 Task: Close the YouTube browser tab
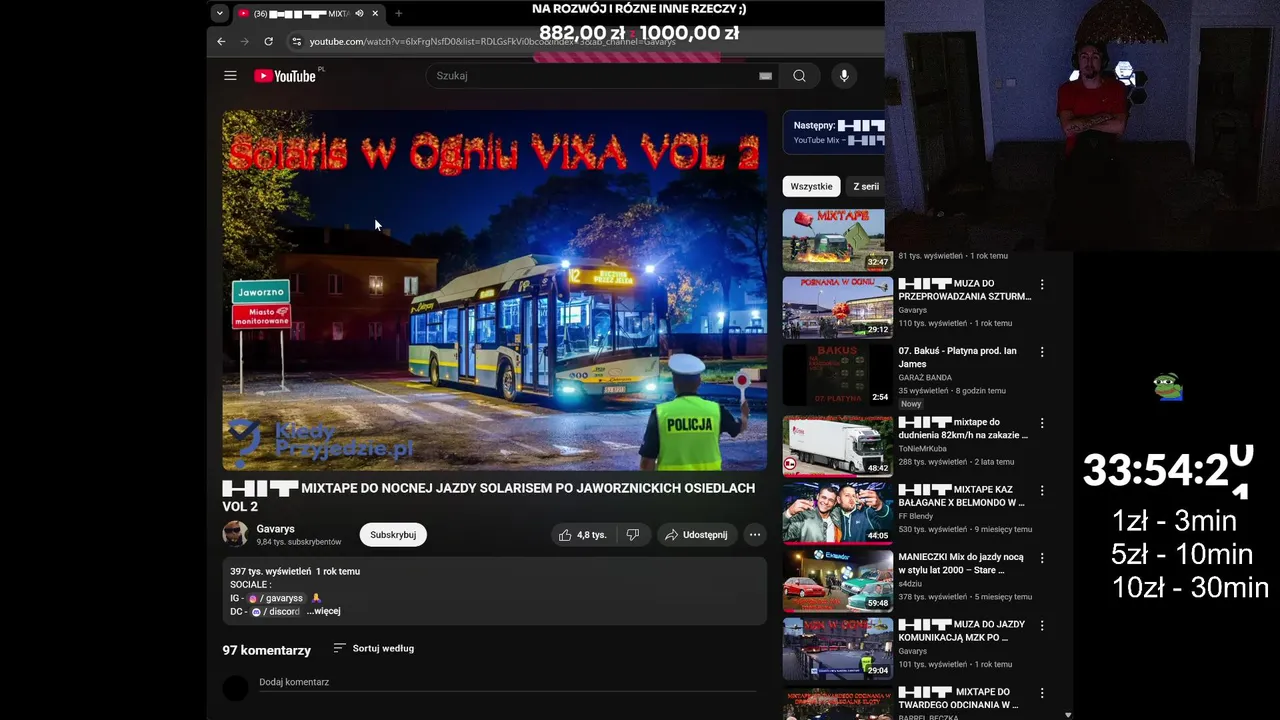pyautogui.click(x=375, y=13)
